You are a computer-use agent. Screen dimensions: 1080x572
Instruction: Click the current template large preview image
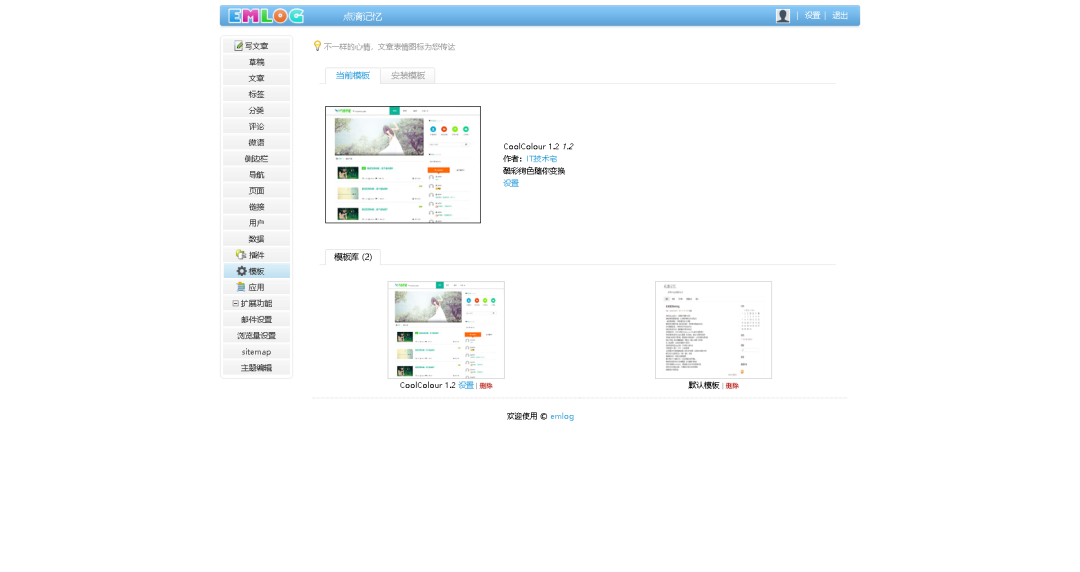(x=402, y=164)
